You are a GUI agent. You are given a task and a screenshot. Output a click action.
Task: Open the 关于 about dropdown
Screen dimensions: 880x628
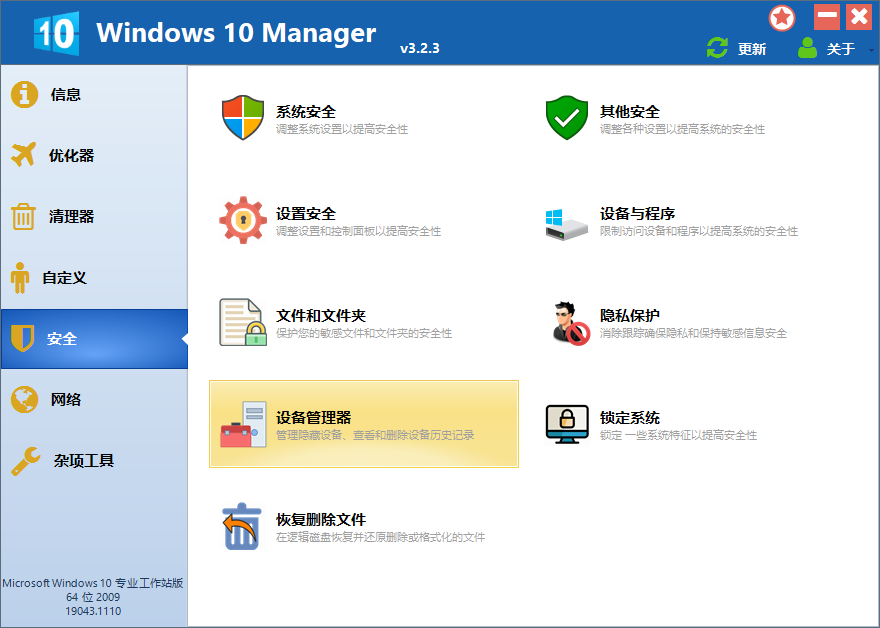(828, 48)
